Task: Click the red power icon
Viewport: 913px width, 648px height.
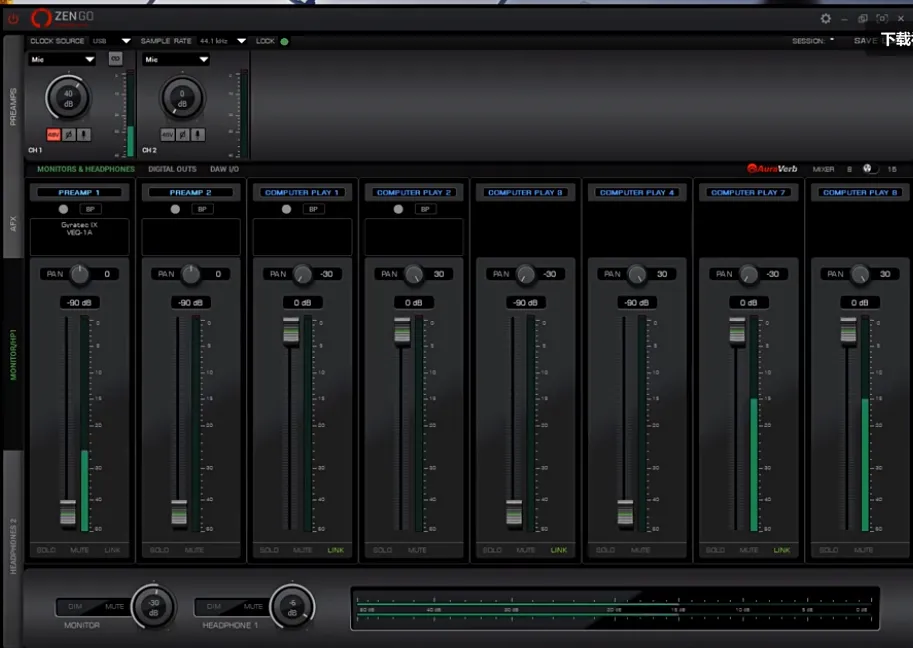Action: coord(13,18)
